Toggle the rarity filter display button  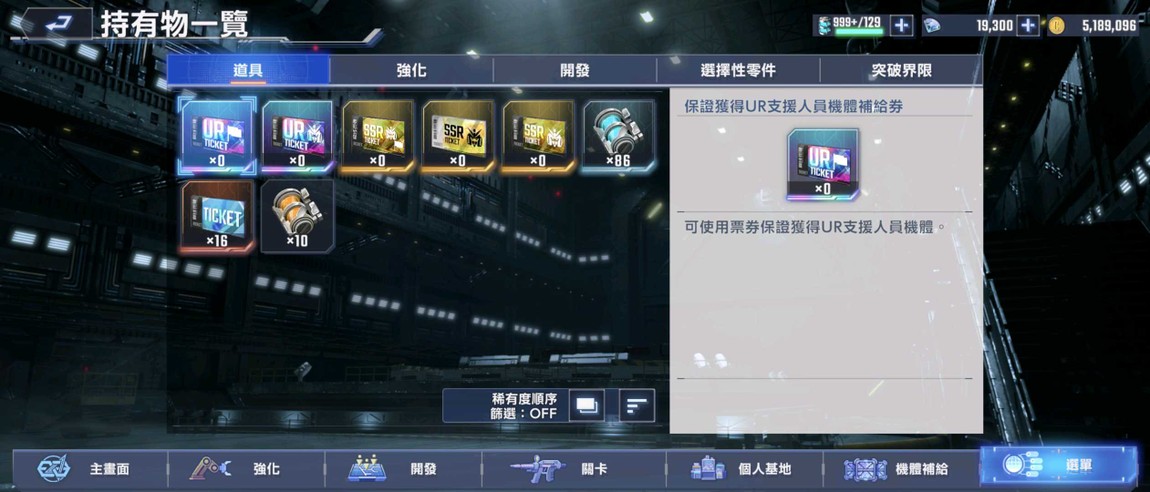[x=587, y=405]
